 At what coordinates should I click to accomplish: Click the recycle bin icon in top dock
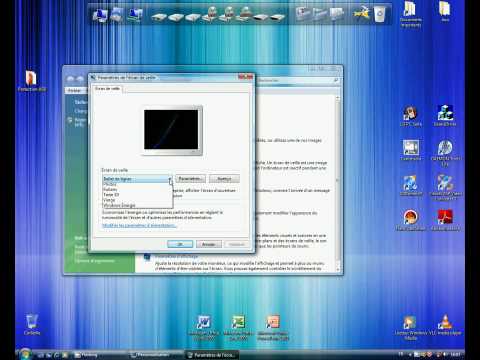point(380,15)
